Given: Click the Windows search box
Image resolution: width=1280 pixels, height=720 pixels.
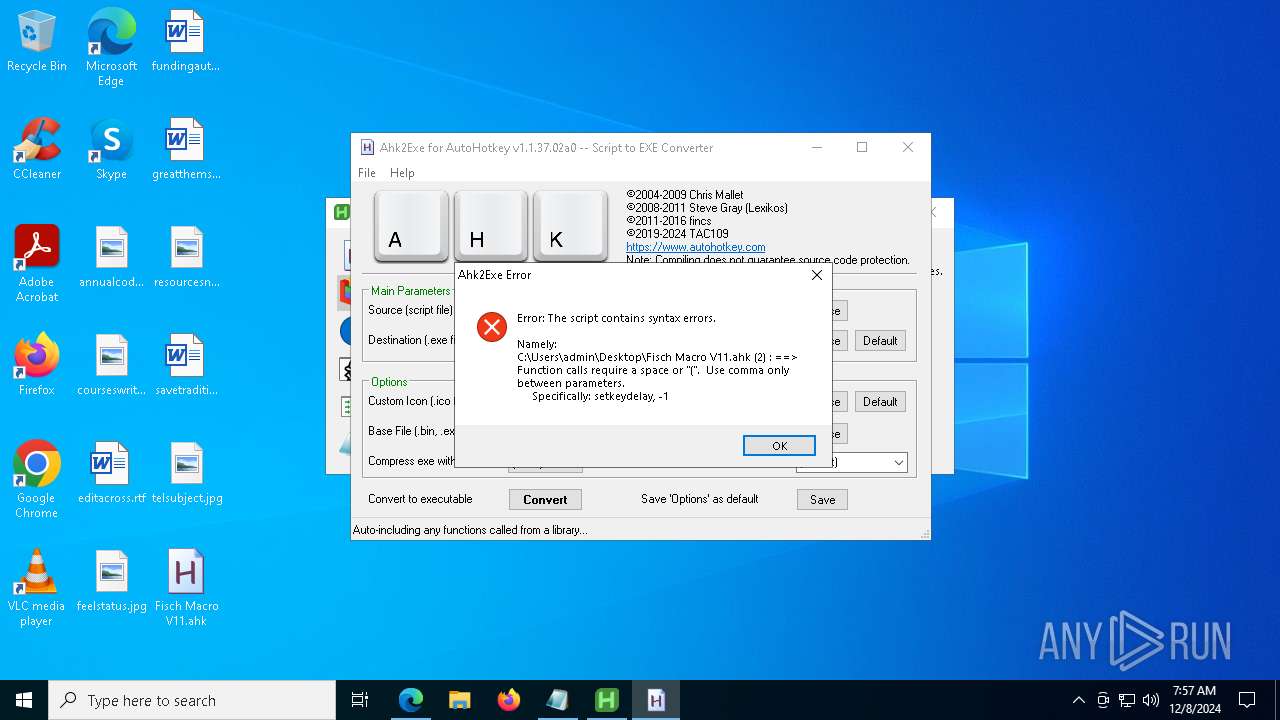Looking at the screenshot, I should click(192, 700).
